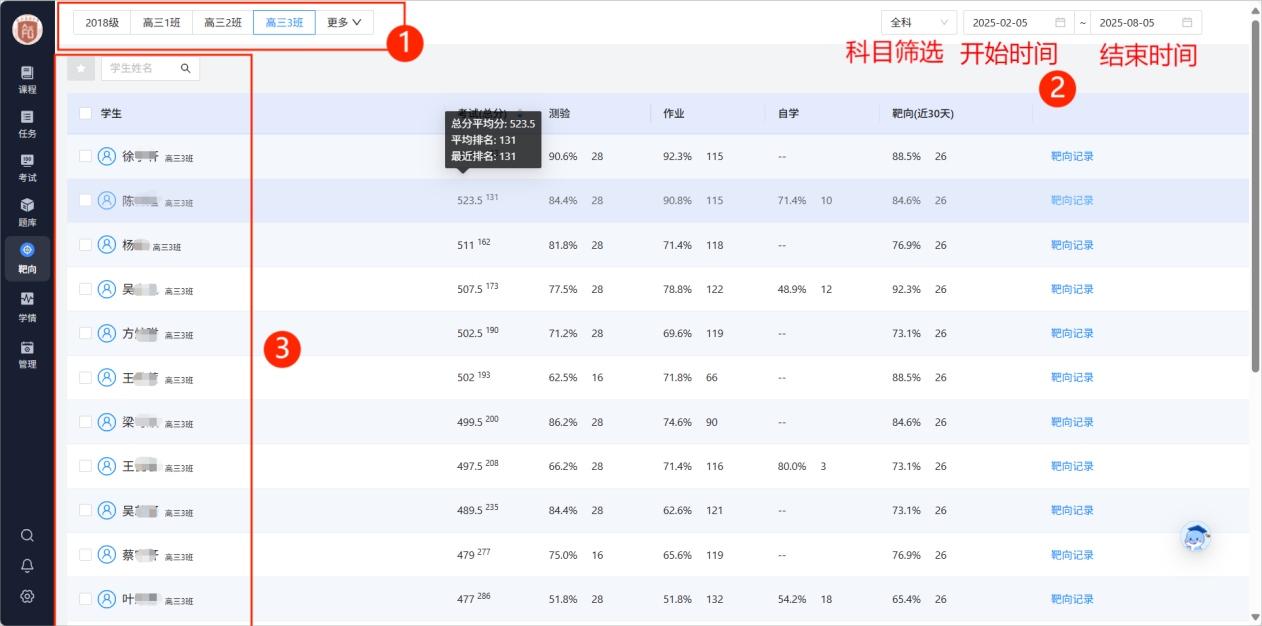Click the end date 2025-08-05 field
The image size is (1262, 626).
click(x=1146, y=22)
